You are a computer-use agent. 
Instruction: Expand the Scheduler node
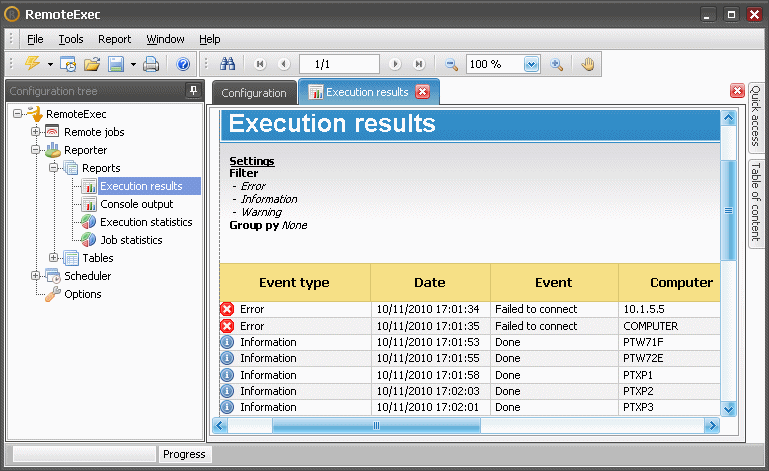[x=35, y=276]
